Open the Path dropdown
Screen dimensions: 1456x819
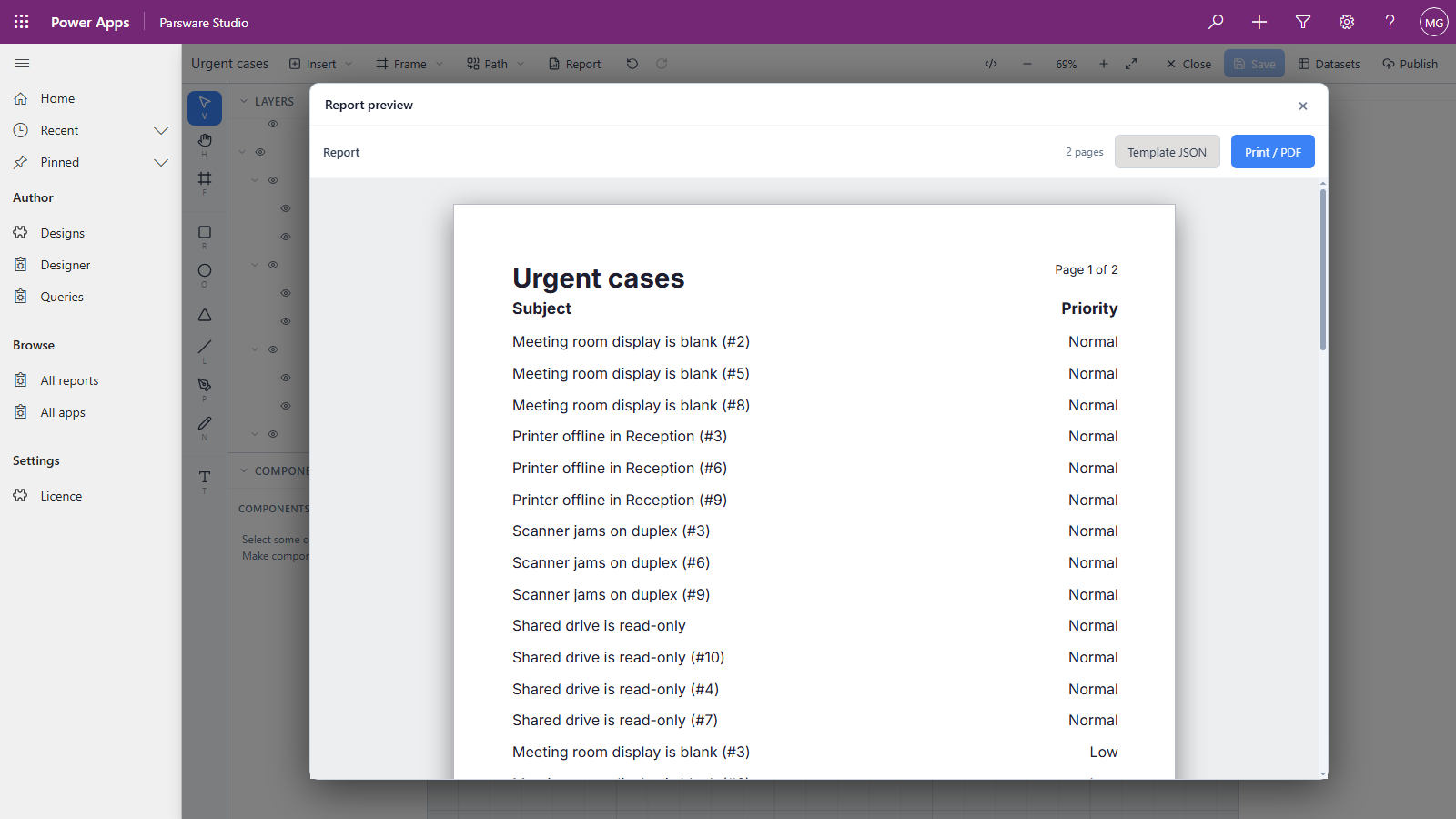[496, 64]
